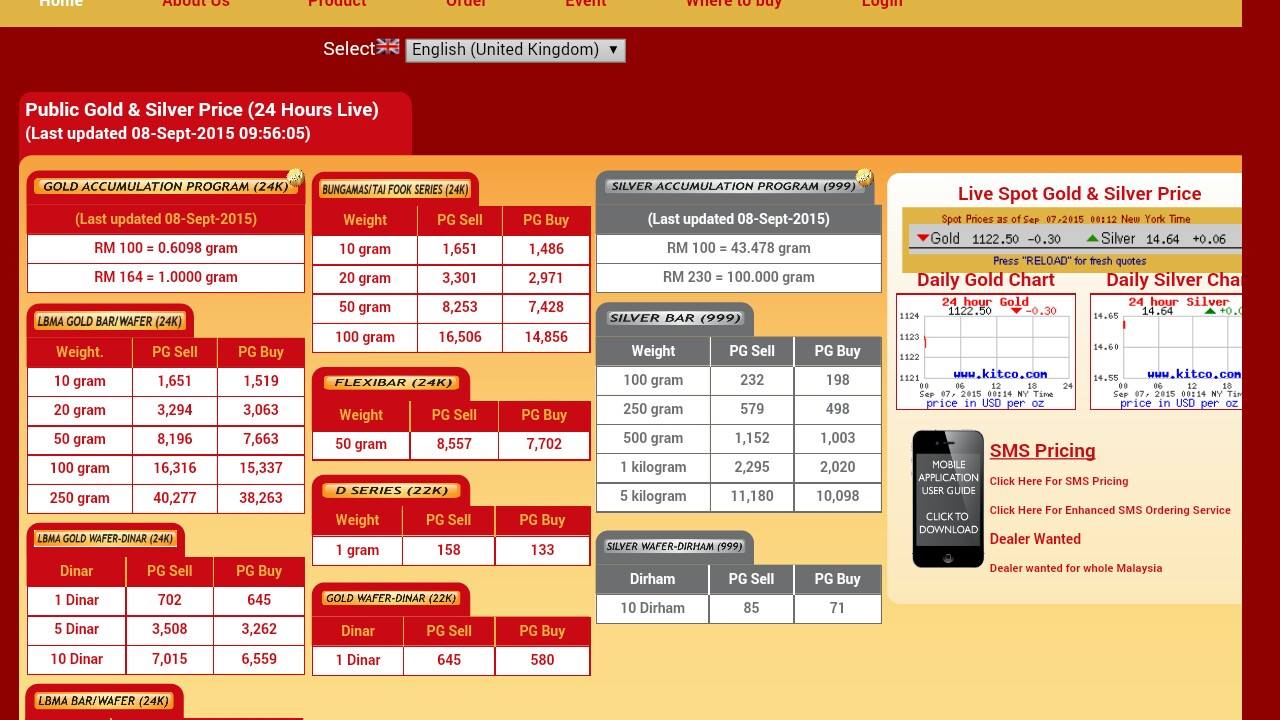The width and height of the screenshot is (1280, 720).
Task: Select the 3,262 buy price for 5 Dinar
Action: tap(259, 629)
